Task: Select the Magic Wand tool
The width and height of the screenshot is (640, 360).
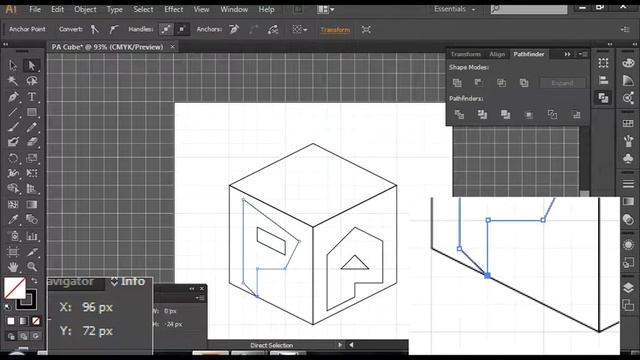Action: [x=13, y=81]
